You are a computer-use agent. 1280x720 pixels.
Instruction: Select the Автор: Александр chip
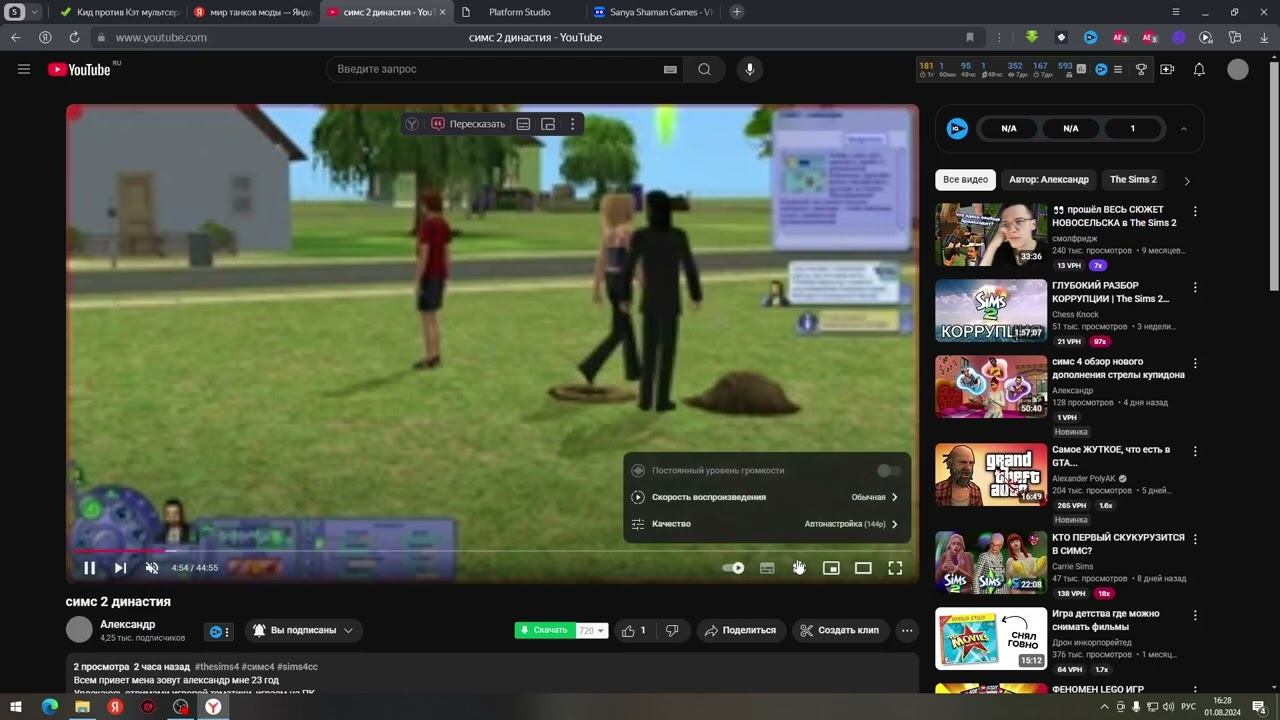click(1049, 180)
